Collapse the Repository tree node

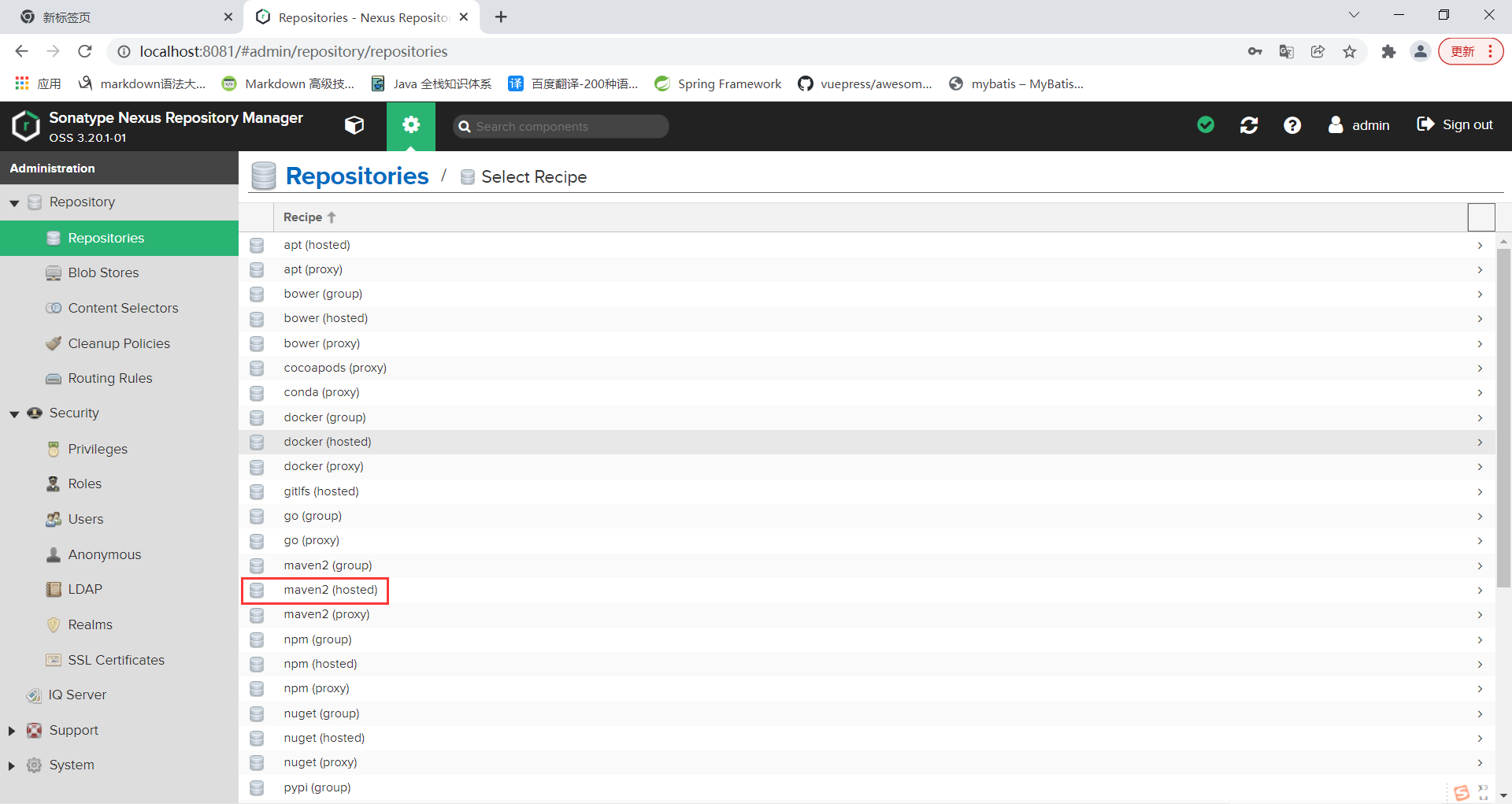[x=14, y=203]
